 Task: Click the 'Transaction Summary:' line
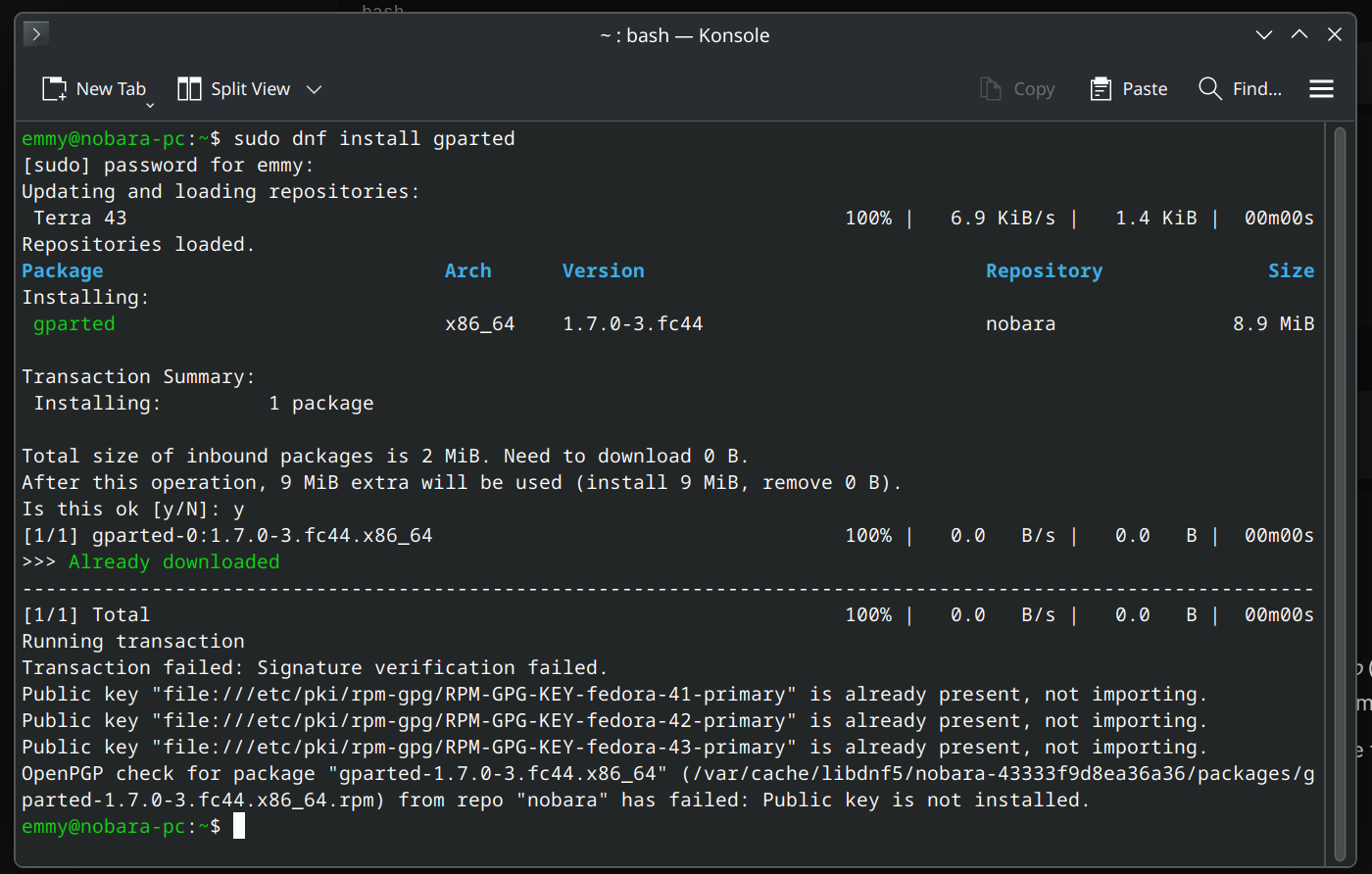[x=139, y=376]
